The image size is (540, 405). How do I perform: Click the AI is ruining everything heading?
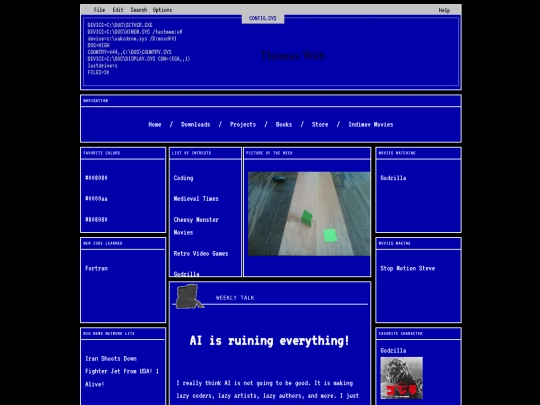tap(269, 341)
